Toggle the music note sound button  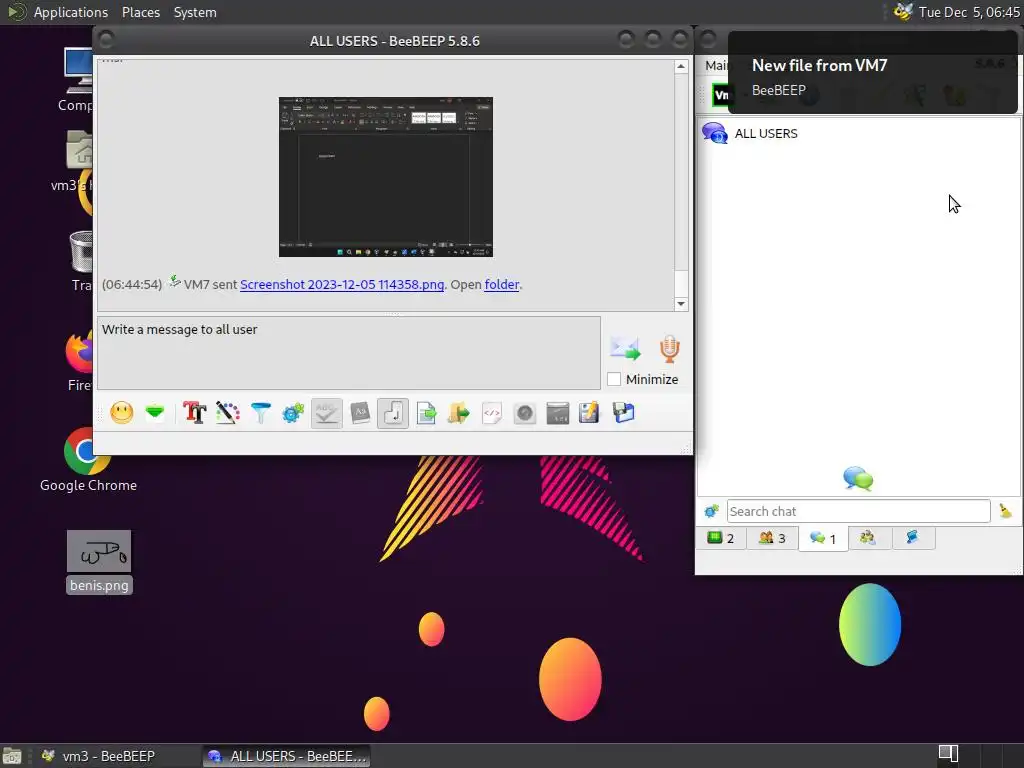392,413
